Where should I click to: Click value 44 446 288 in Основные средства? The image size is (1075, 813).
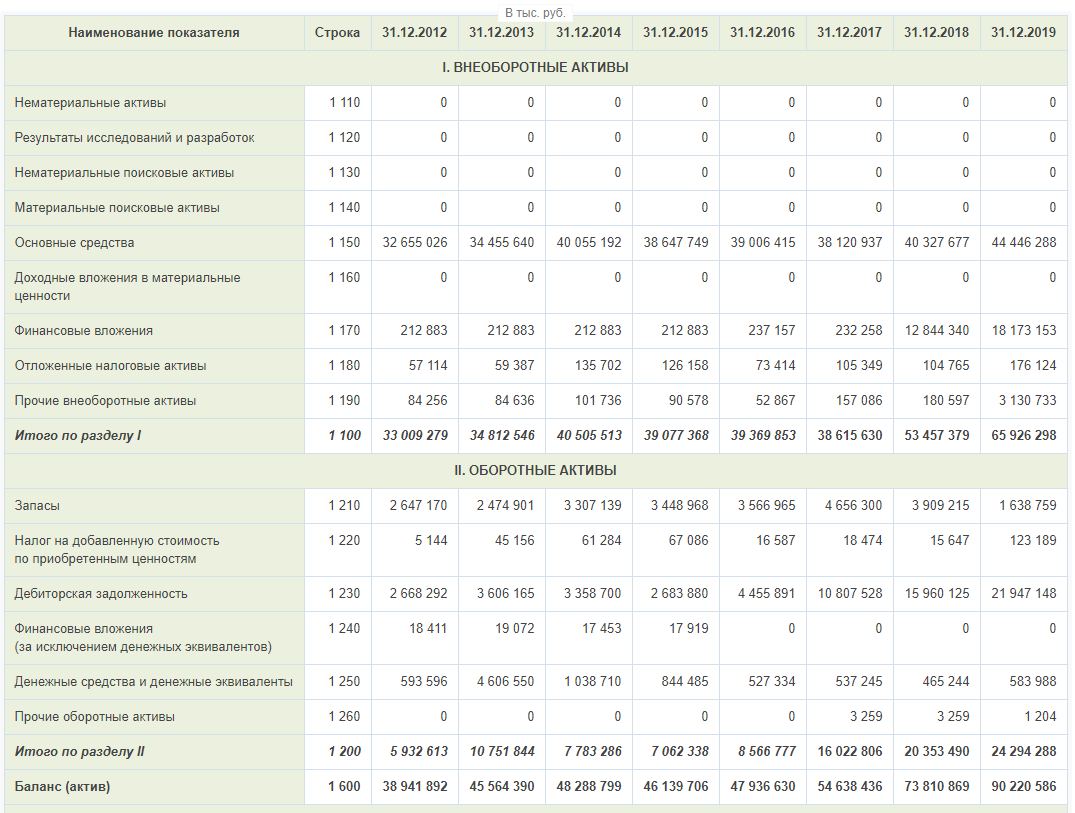click(1024, 243)
